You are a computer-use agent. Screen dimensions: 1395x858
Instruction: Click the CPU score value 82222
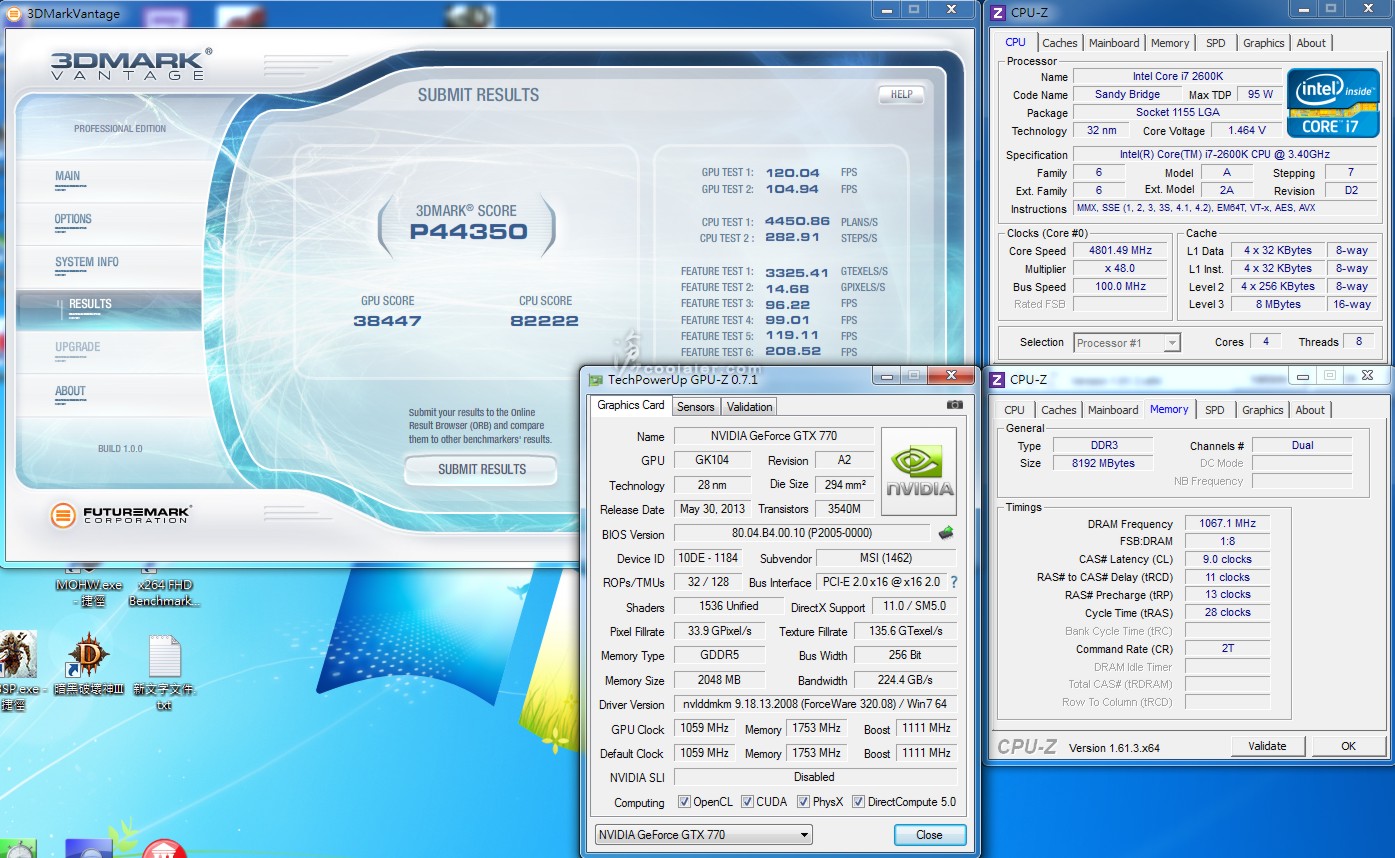545,321
